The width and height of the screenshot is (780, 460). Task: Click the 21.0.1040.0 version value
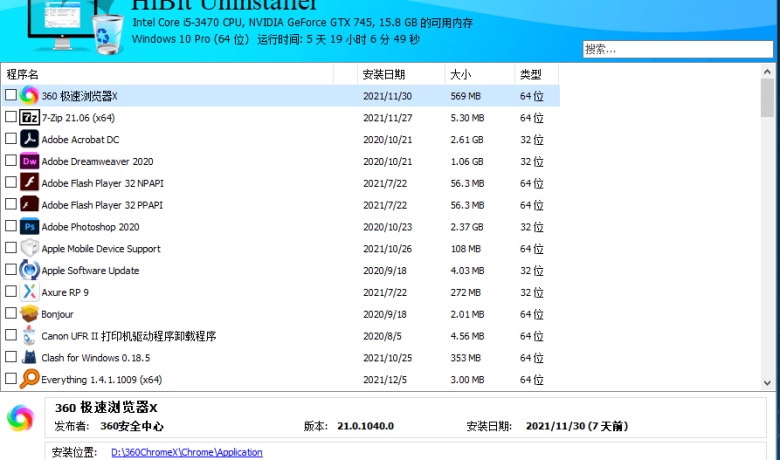coord(366,426)
